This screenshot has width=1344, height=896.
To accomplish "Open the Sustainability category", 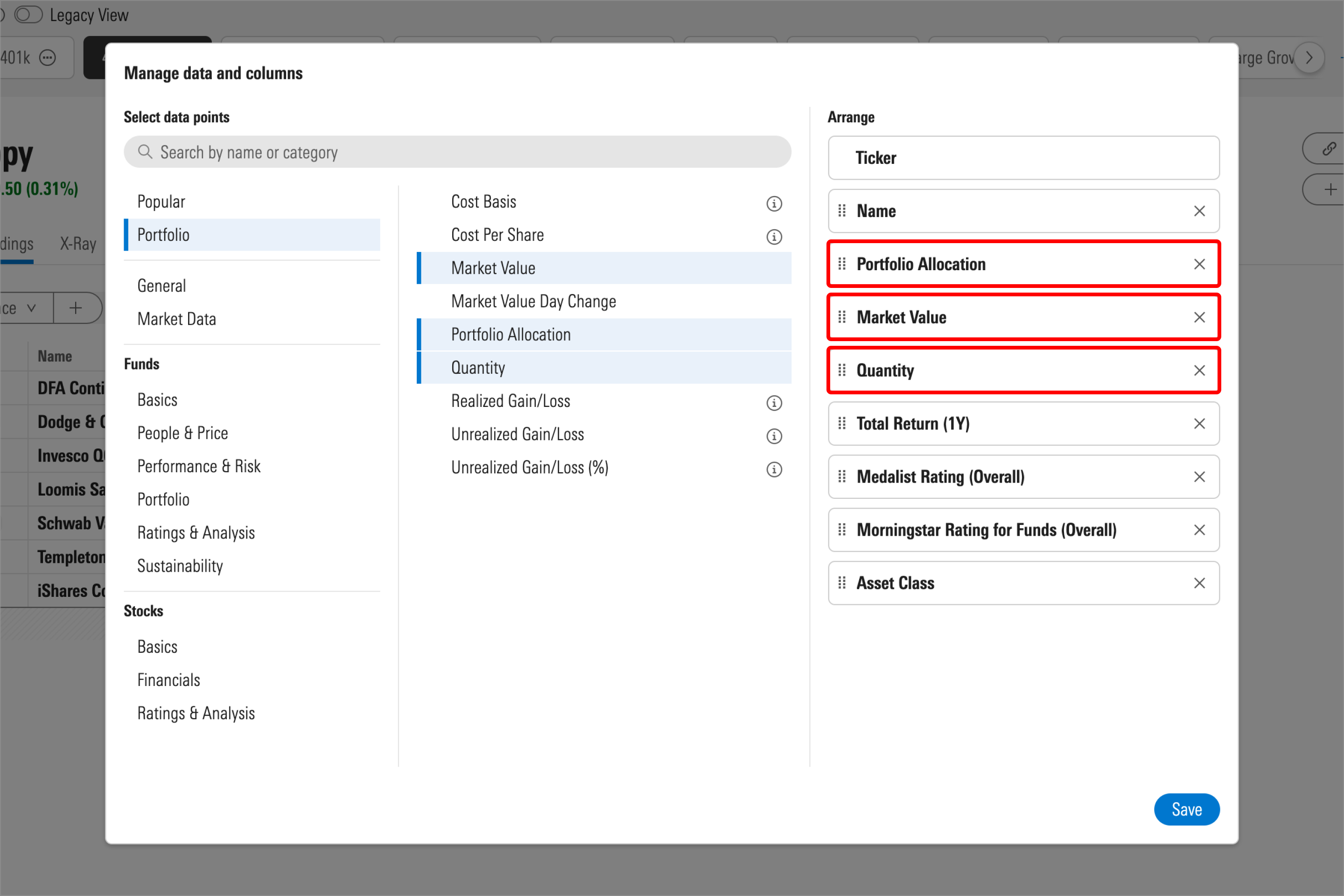I will pyautogui.click(x=252, y=566).
